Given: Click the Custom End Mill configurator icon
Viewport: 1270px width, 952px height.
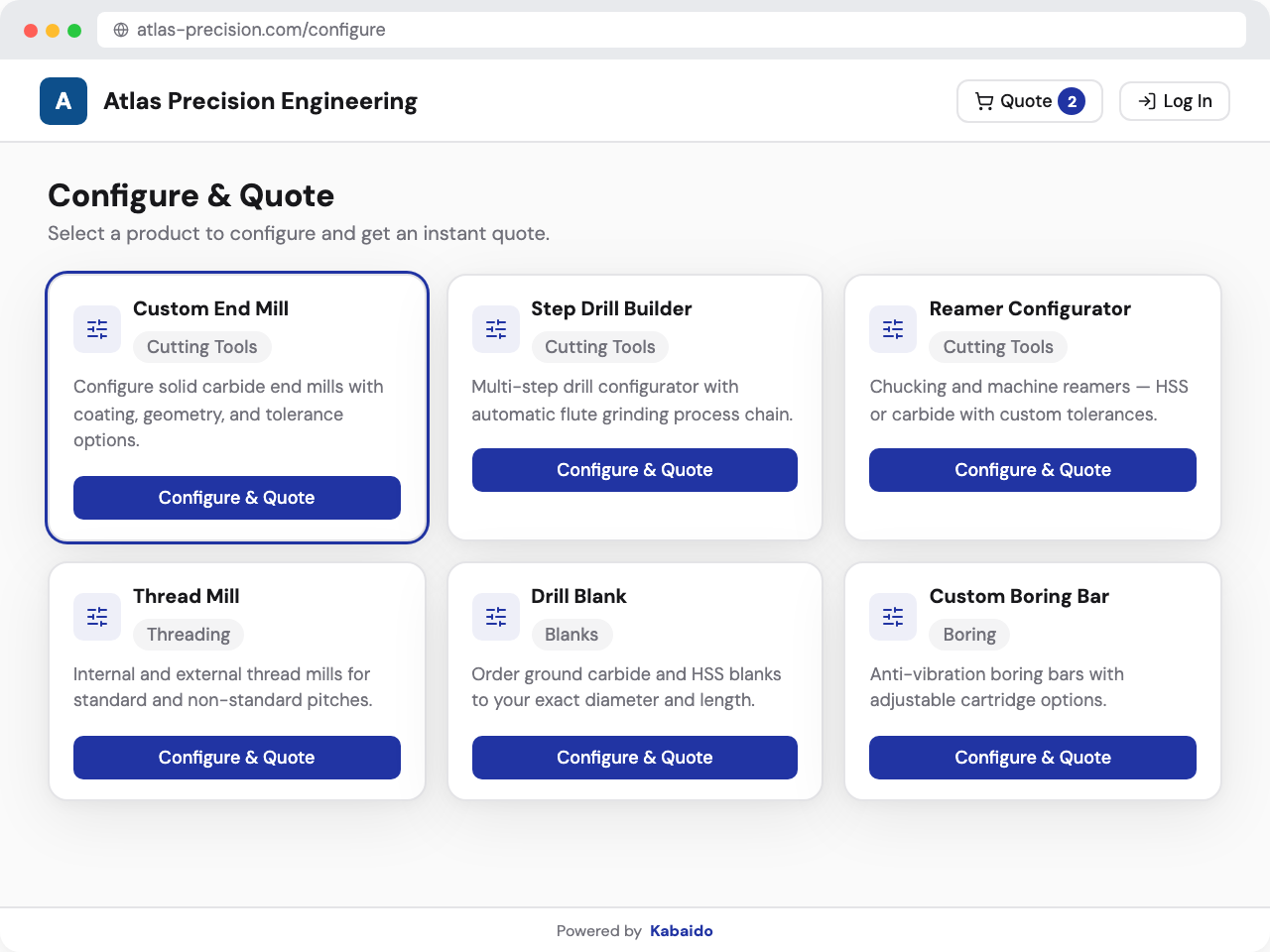Looking at the screenshot, I should click(x=96, y=328).
